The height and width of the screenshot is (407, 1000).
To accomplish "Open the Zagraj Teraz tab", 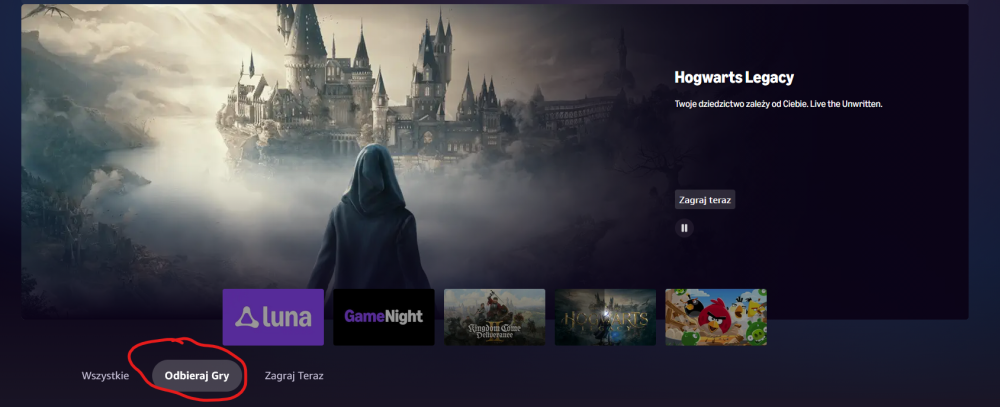I will point(294,376).
